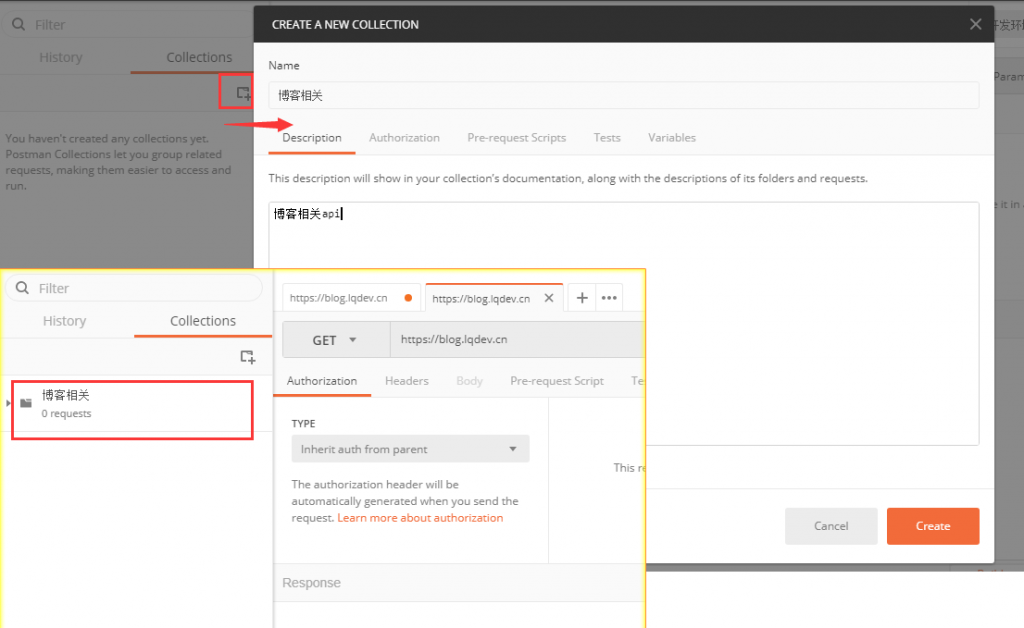
Task: Select Collections tab in dimmed top sidebar
Action: [x=199, y=57]
